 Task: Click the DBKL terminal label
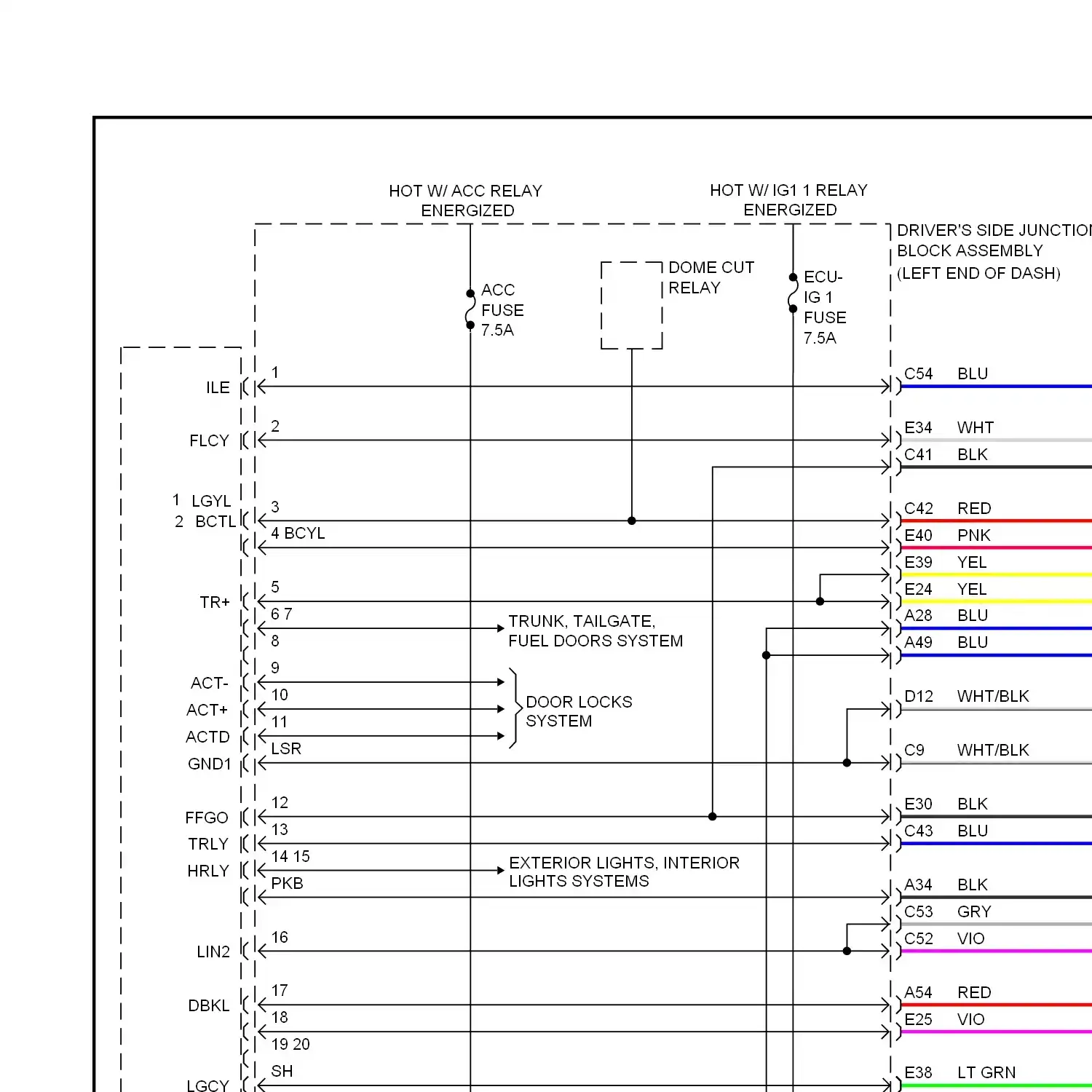(209, 1005)
